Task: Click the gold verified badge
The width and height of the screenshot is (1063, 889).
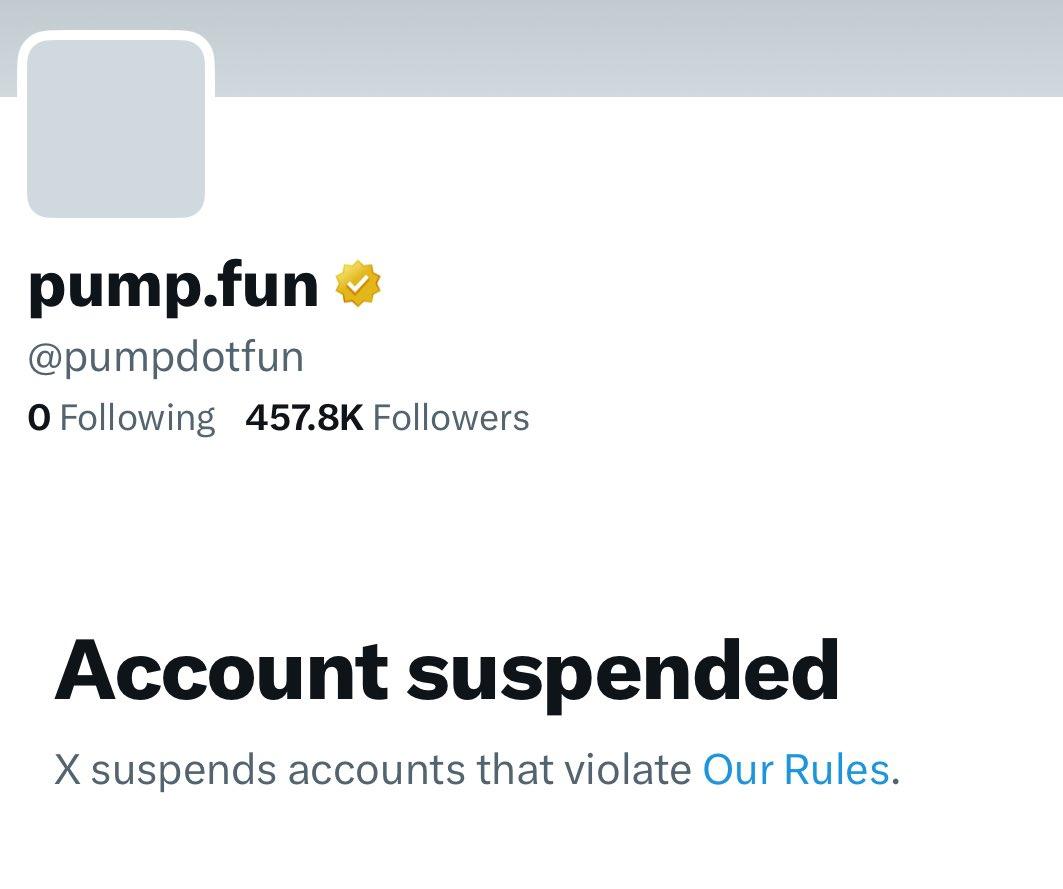Action: pos(358,285)
